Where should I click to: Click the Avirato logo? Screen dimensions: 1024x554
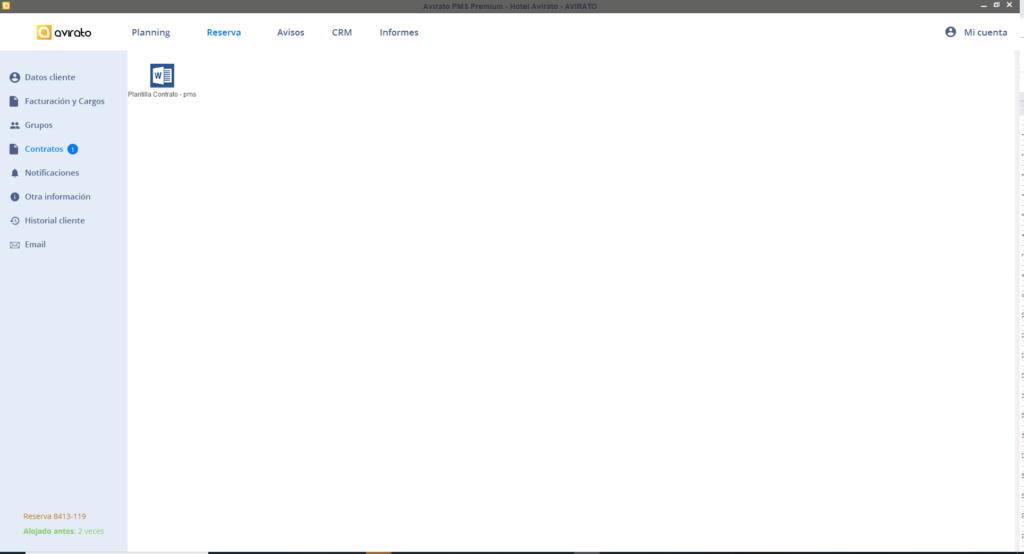[x=64, y=32]
